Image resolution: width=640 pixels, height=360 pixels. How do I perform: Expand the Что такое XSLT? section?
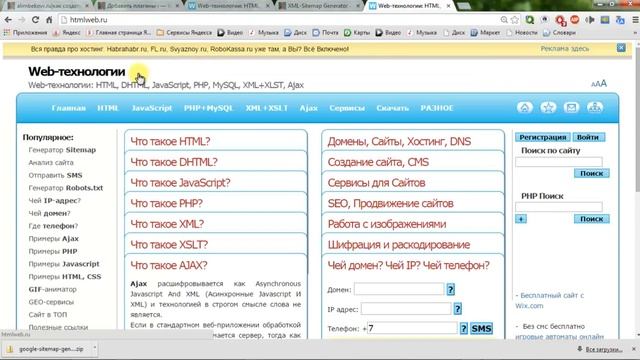[x=216, y=244]
